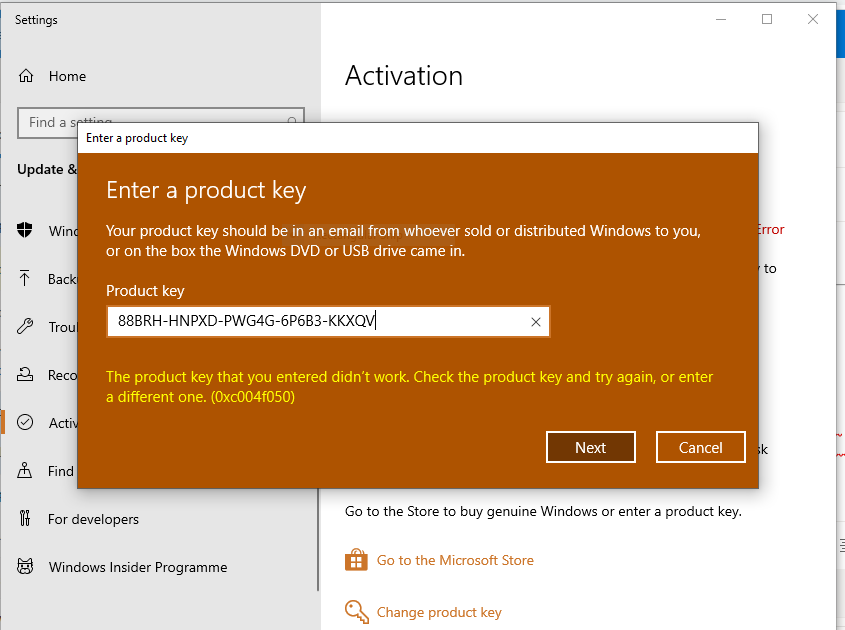
Task: Open the Home settings label
Action: [67, 77]
